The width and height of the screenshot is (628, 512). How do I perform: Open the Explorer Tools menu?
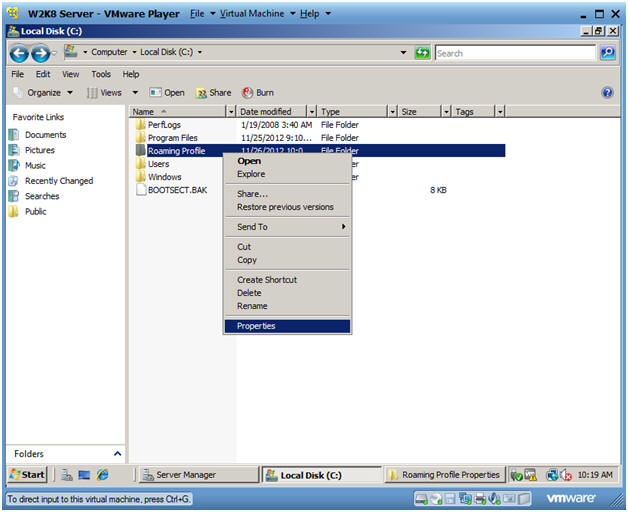[101, 74]
